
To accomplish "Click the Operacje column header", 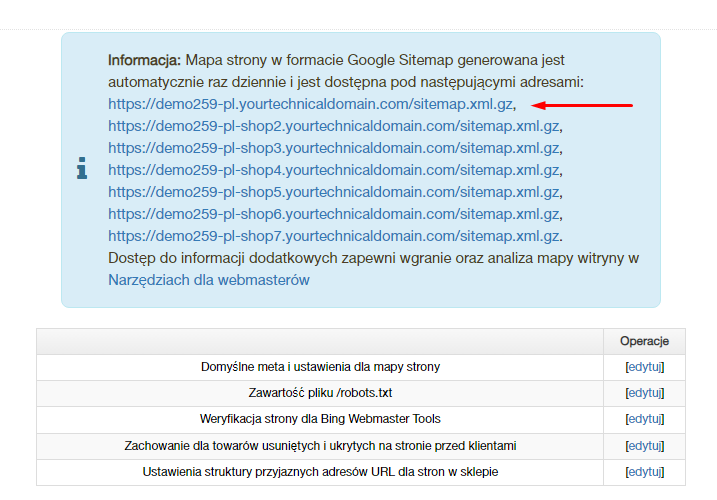I will coord(644,341).
